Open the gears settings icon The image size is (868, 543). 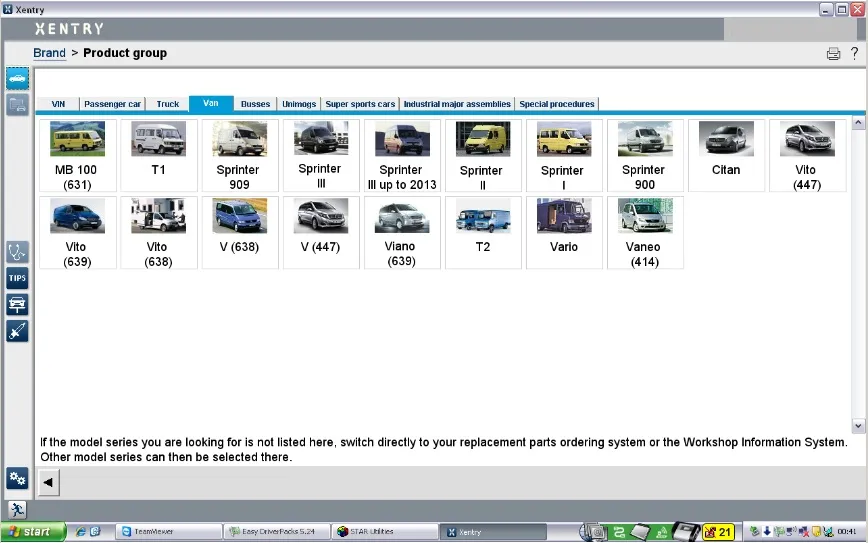tap(17, 478)
